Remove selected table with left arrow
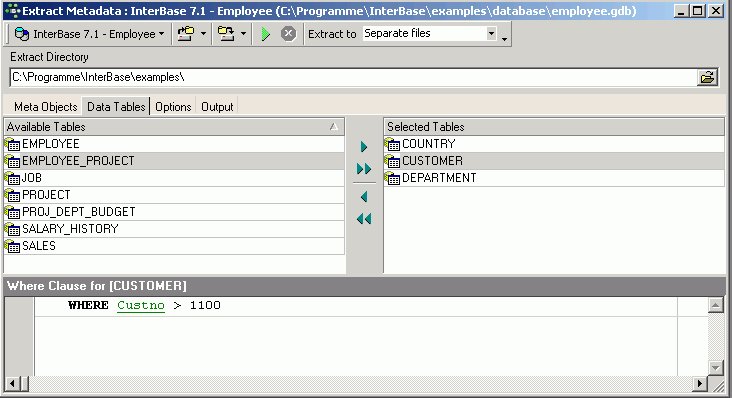This screenshot has width=732, height=398. [x=364, y=197]
